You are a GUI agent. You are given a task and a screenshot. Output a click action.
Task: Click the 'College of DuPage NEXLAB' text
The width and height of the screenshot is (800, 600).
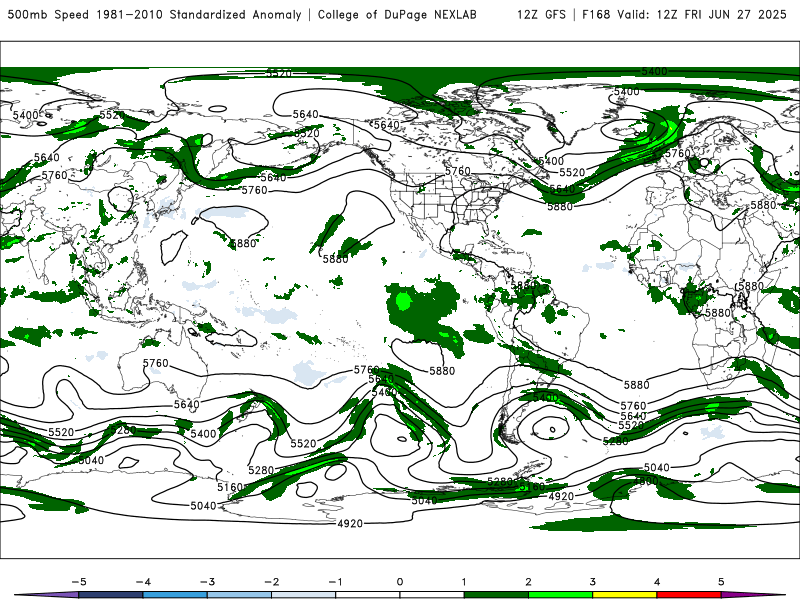tap(397, 14)
